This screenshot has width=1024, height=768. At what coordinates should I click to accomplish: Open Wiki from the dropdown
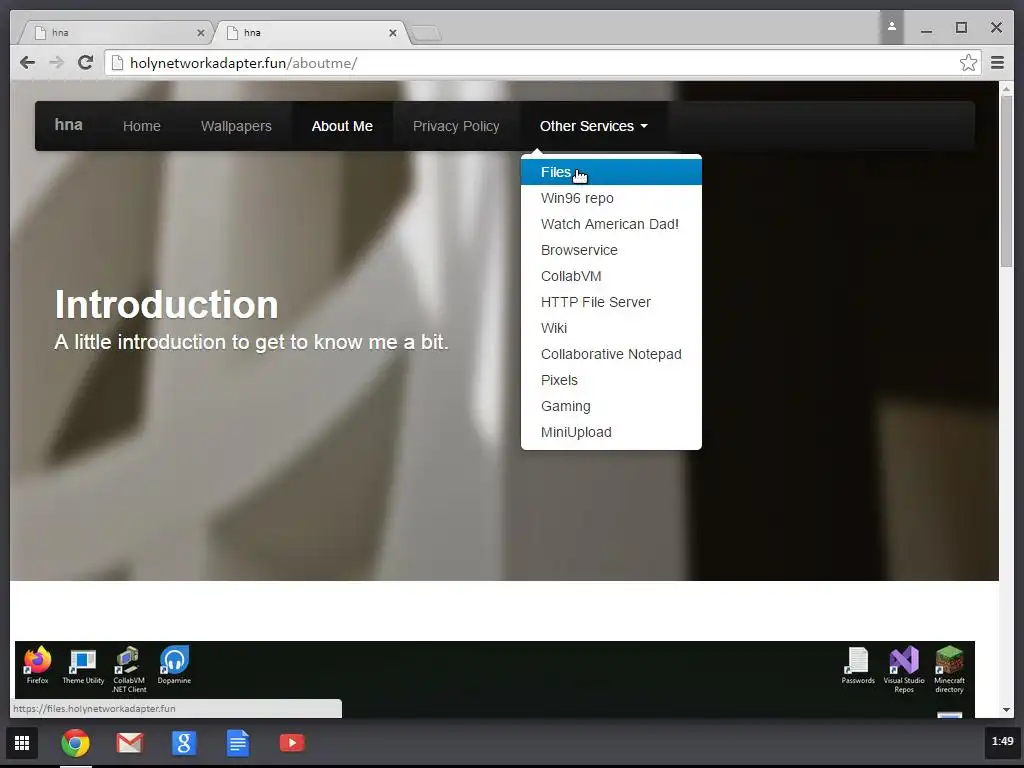(x=611, y=328)
